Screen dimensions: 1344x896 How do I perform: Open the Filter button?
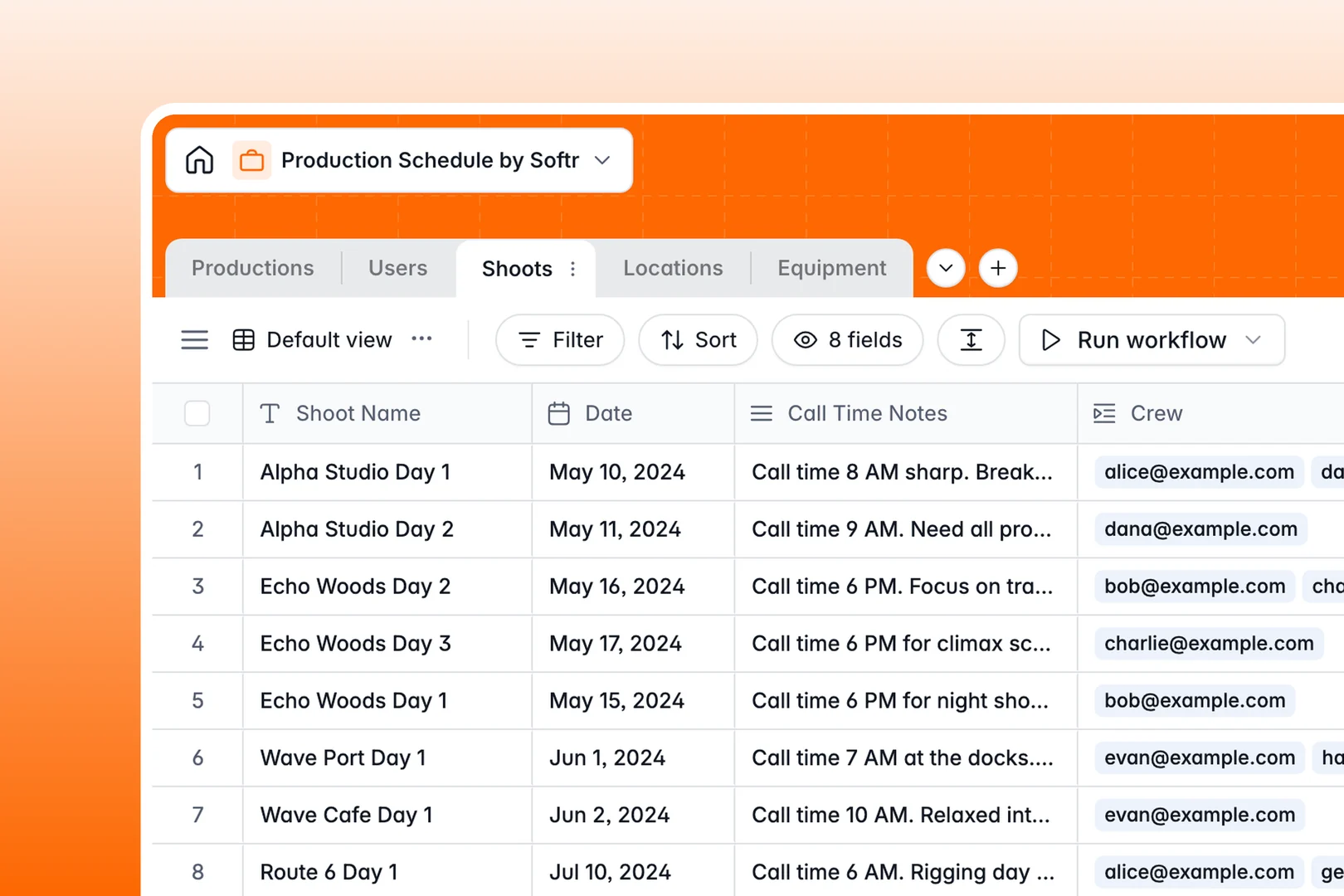click(560, 340)
